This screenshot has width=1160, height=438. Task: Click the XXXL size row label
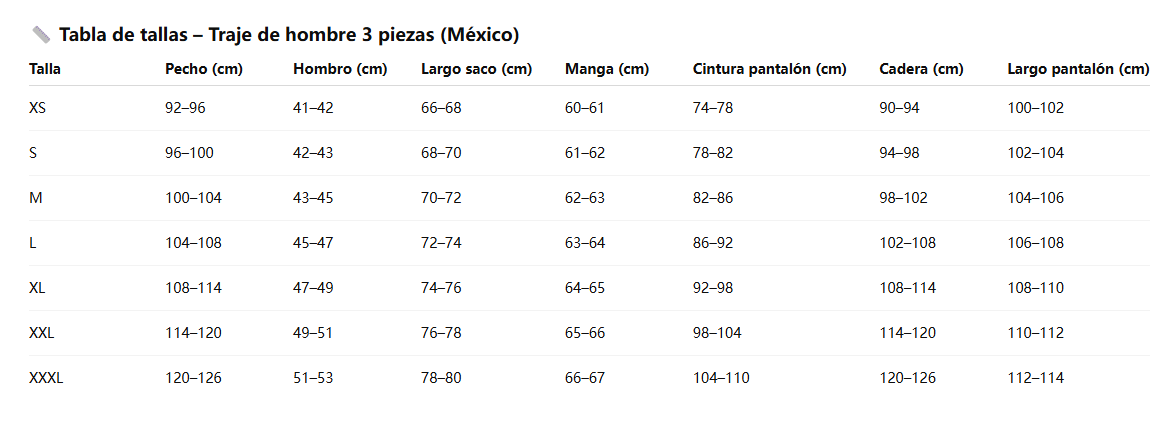click(x=46, y=378)
